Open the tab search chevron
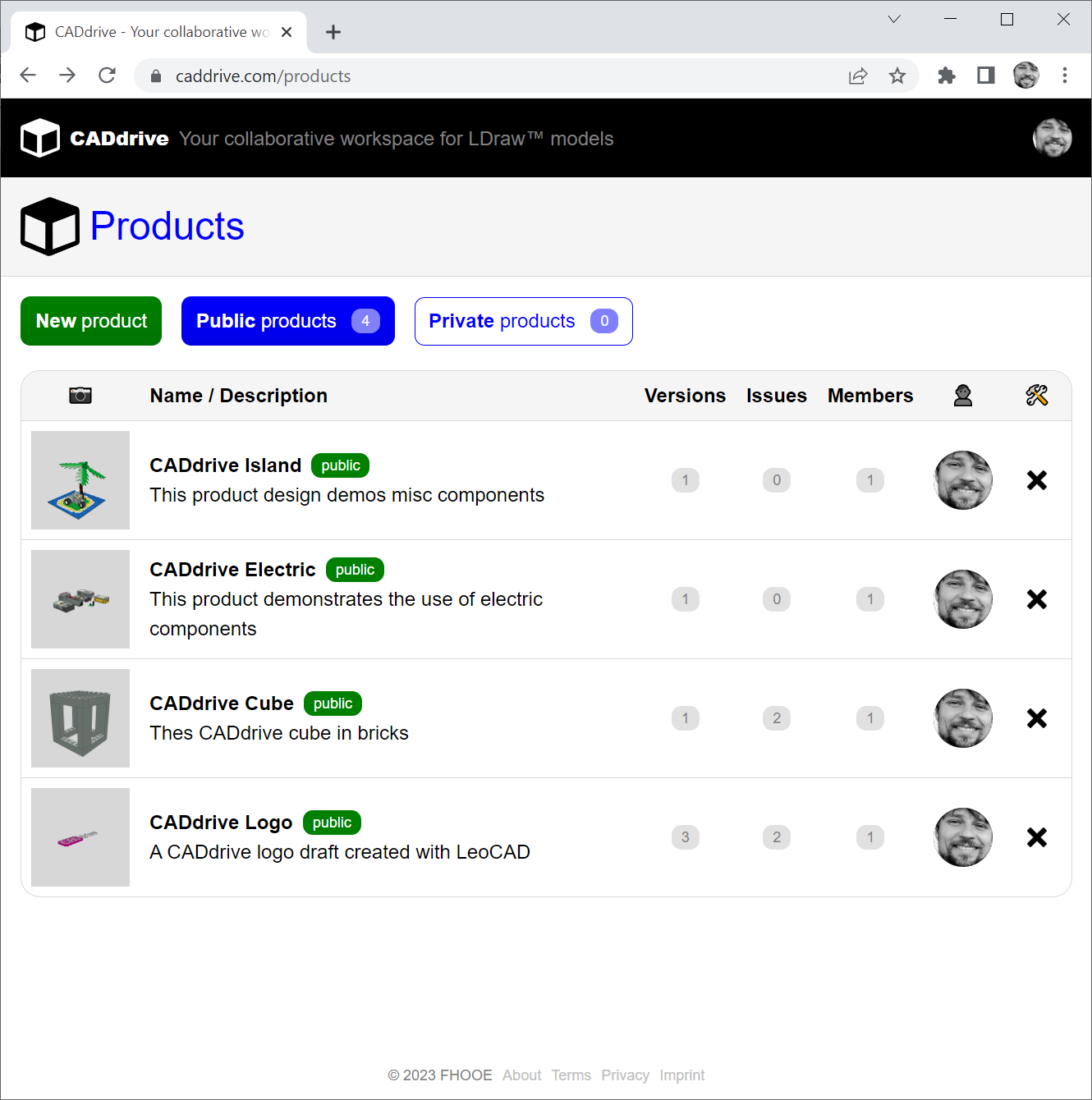Viewport: 1092px width, 1100px height. point(893,19)
